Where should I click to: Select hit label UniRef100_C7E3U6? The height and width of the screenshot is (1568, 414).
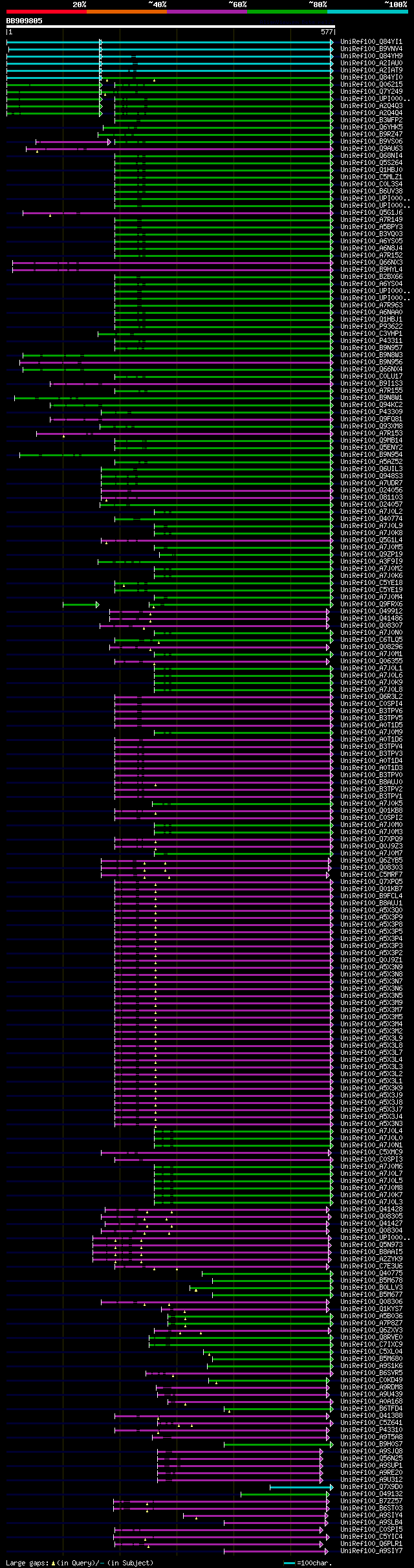pyautogui.click(x=371, y=1266)
